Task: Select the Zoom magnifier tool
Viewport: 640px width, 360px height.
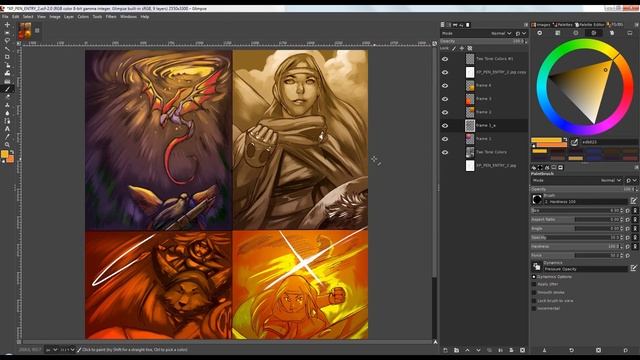Action: tap(7, 144)
